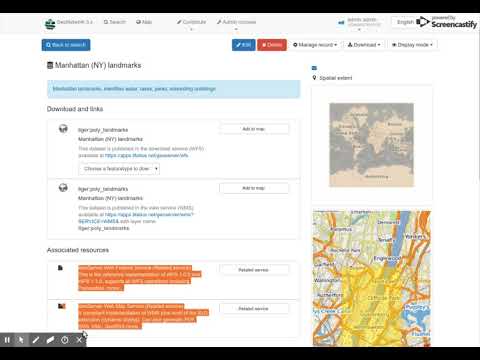
Task: Open the GeoServer Web Map Service record
Action: 131,306
